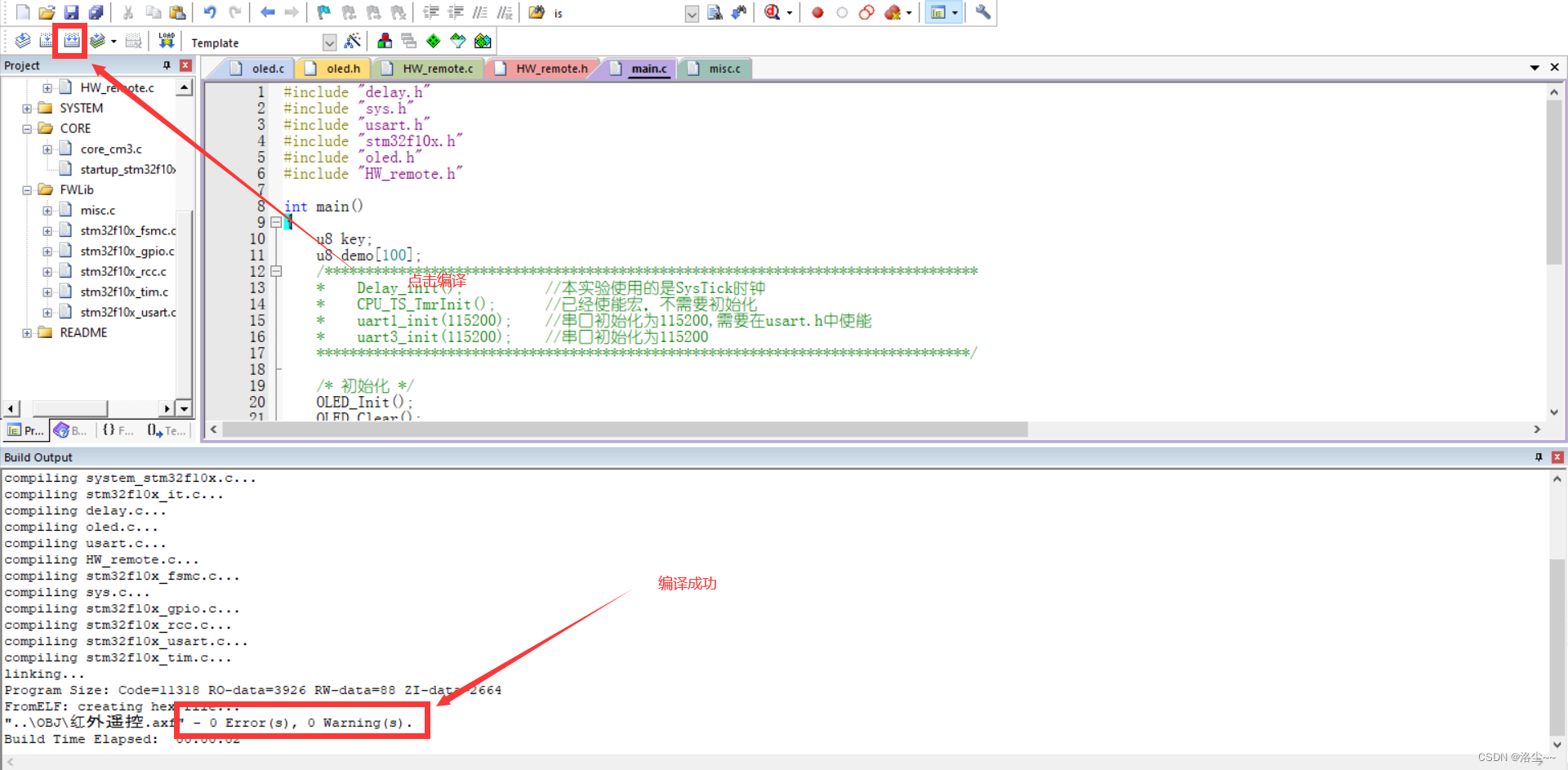Click the editor vertical scrollbar thumb
Viewport: 1568px width, 770px height.
pyautogui.click(x=1553, y=182)
